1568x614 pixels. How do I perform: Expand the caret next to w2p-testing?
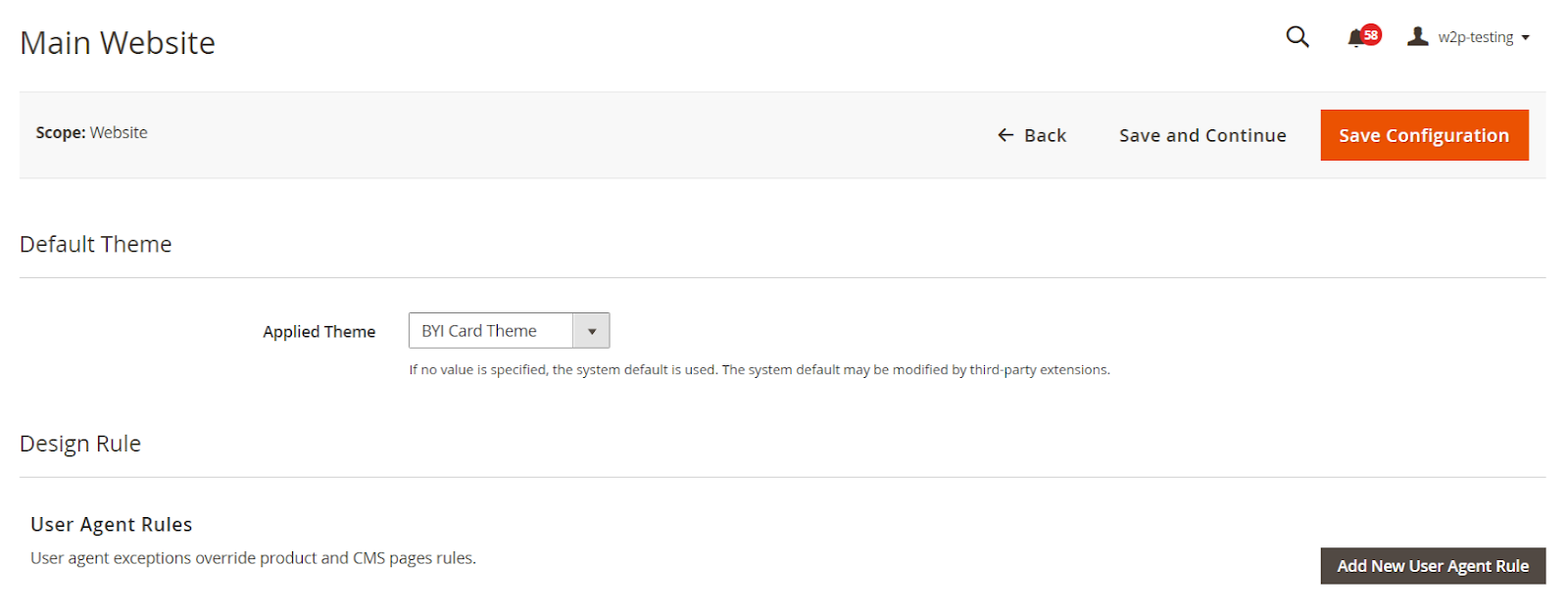(x=1526, y=38)
